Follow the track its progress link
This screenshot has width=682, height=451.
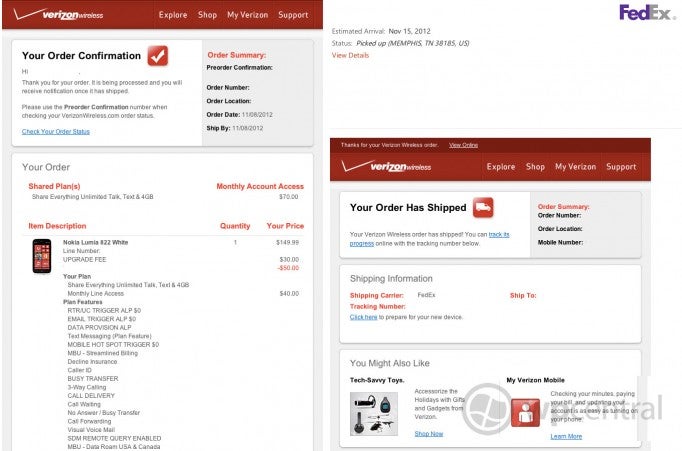tap(429, 239)
